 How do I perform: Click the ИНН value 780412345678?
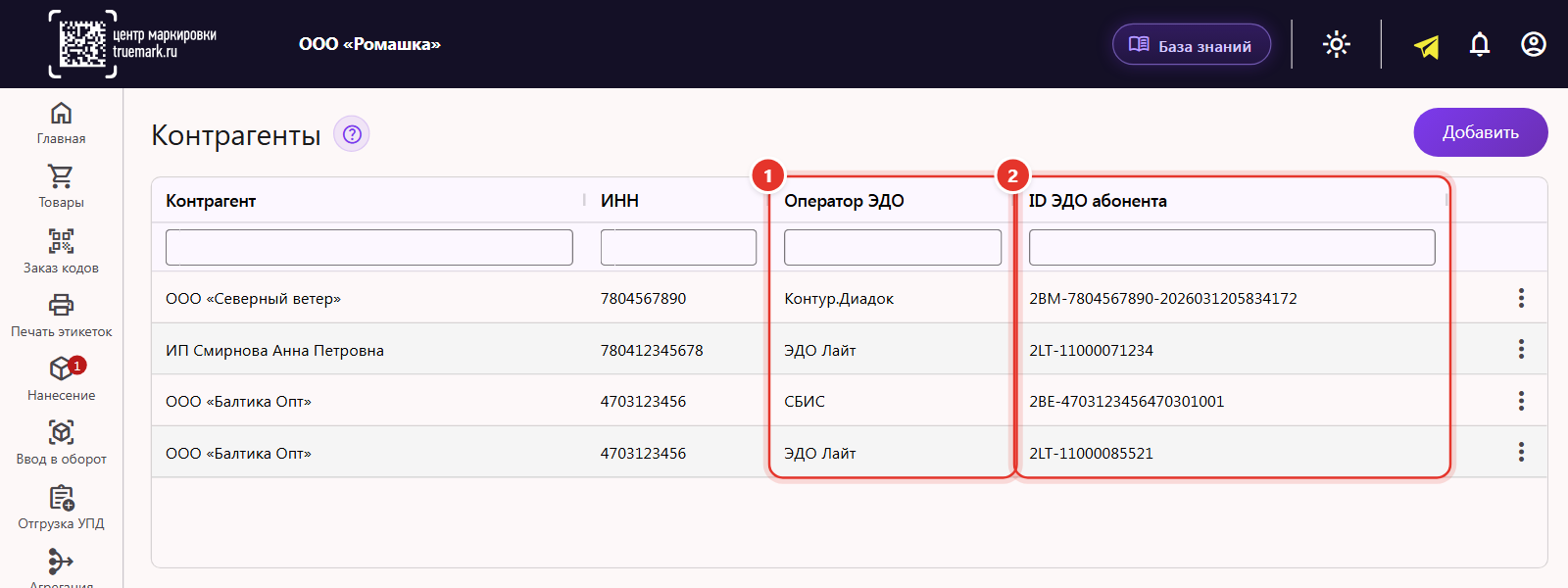652,351
